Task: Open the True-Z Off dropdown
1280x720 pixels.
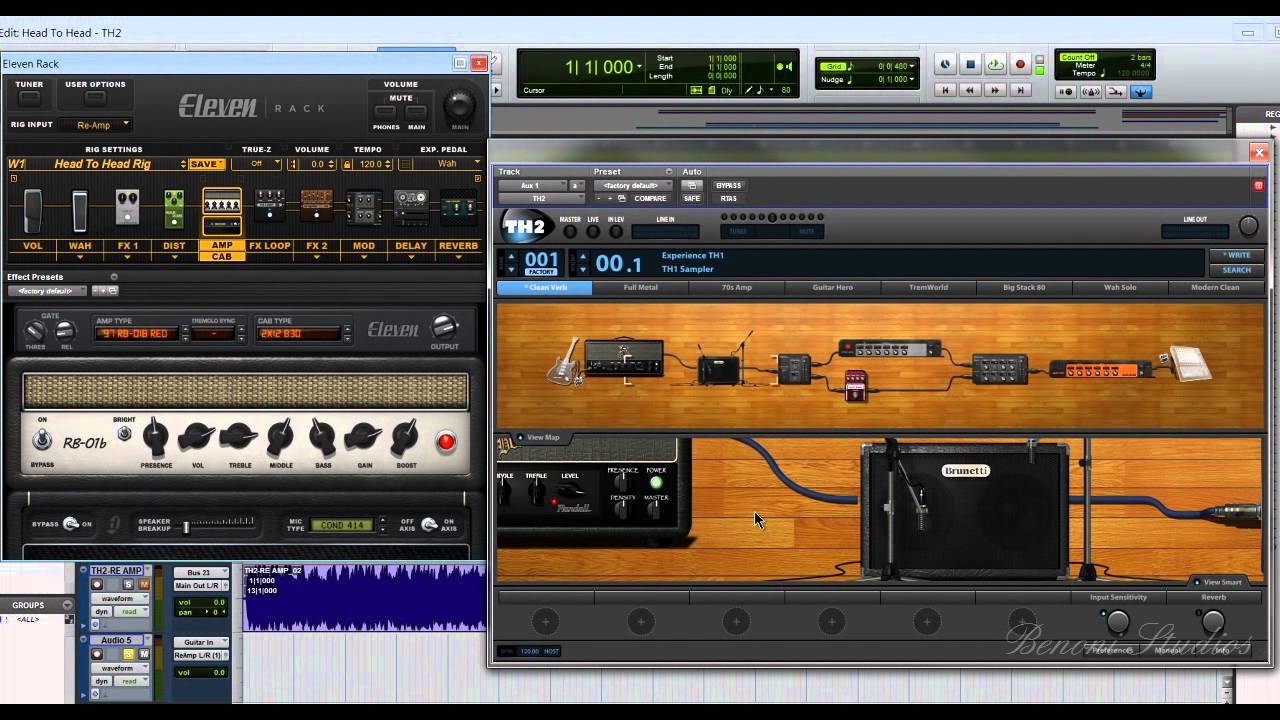Action: coord(258,164)
